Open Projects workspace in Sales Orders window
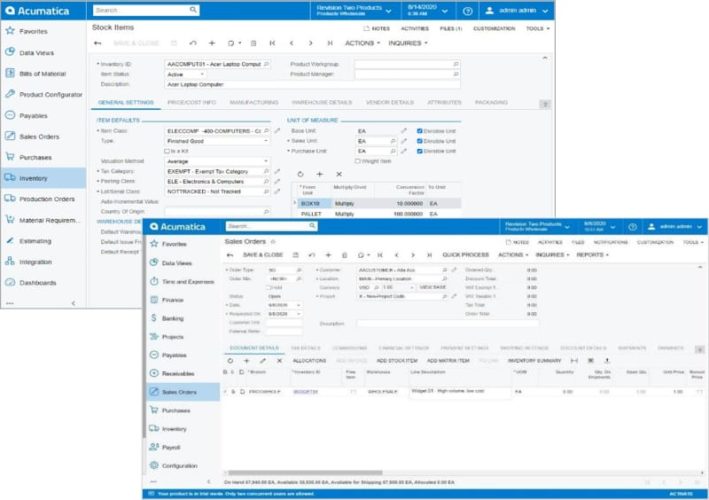Image resolution: width=709 pixels, height=500 pixels. pyautogui.click(x=172, y=337)
